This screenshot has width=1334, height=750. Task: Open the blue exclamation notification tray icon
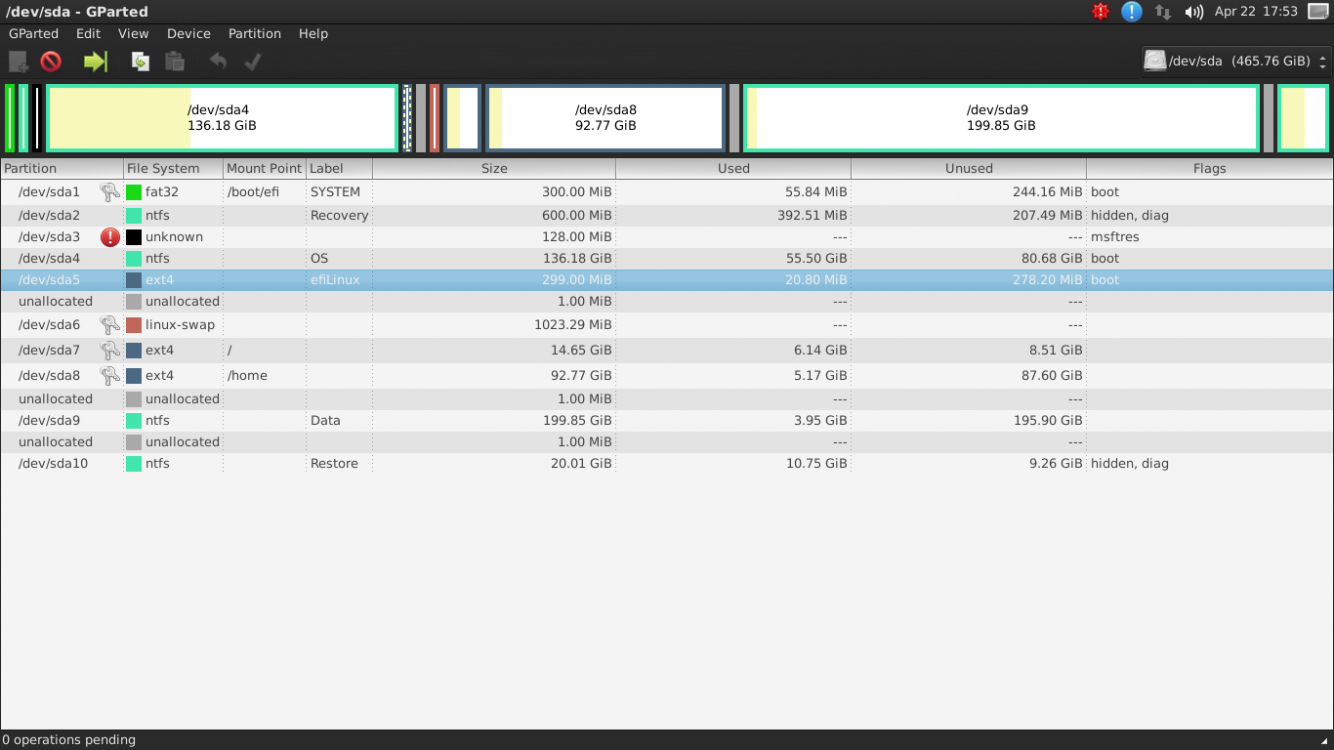coord(1131,12)
